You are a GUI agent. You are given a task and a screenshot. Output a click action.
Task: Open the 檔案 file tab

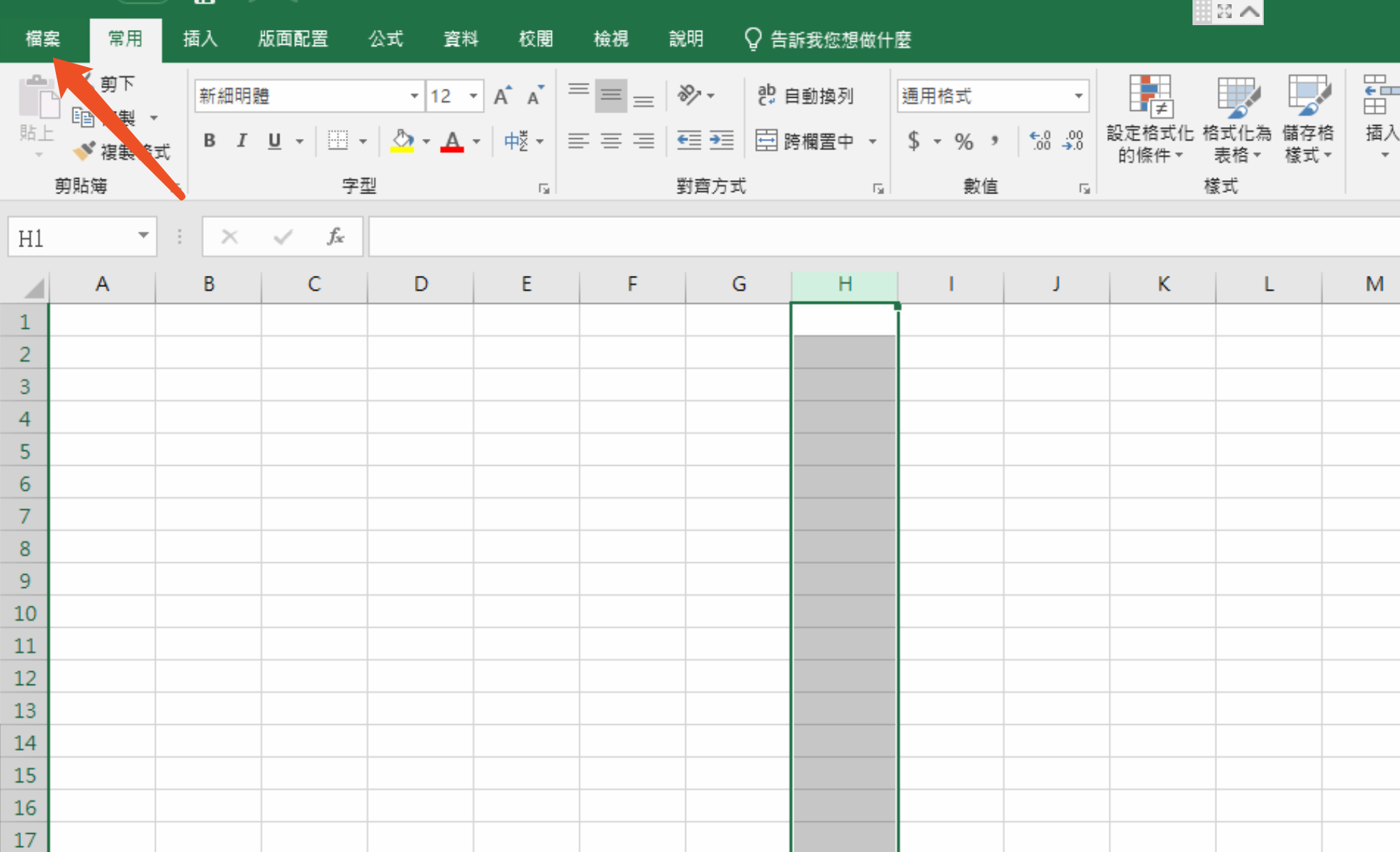point(43,39)
